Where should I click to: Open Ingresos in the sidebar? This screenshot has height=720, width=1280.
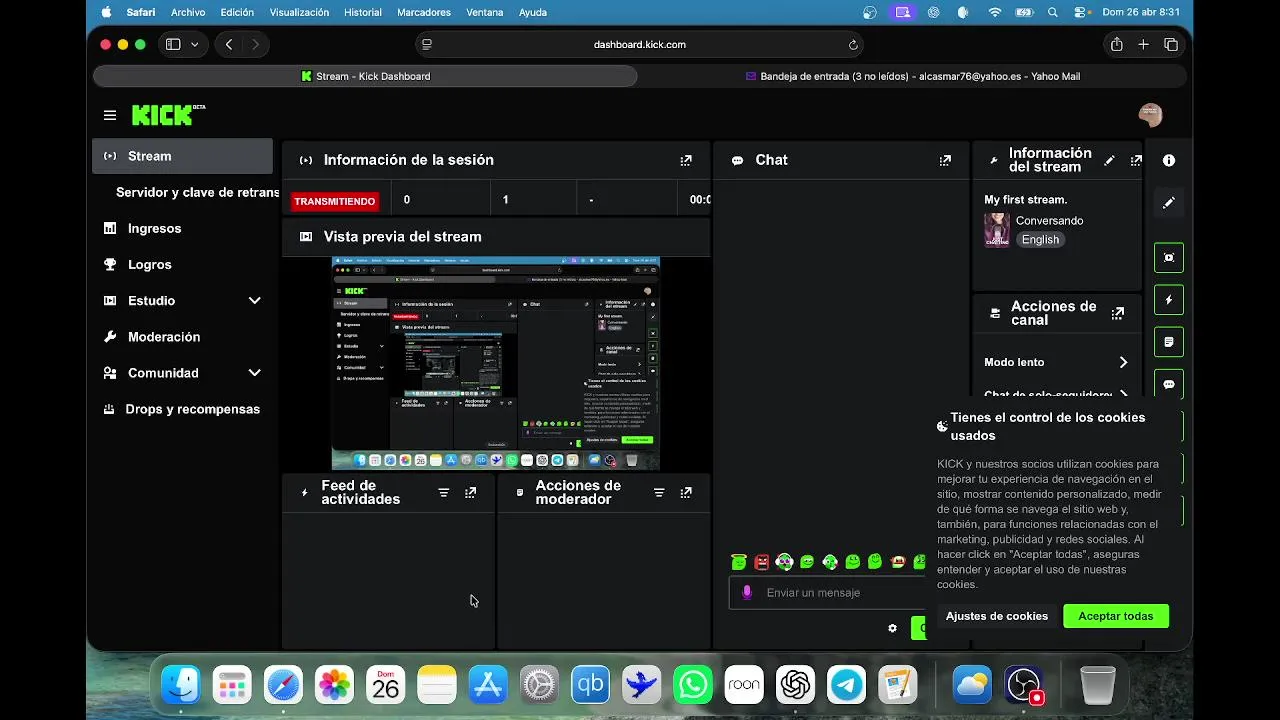pyautogui.click(x=154, y=228)
